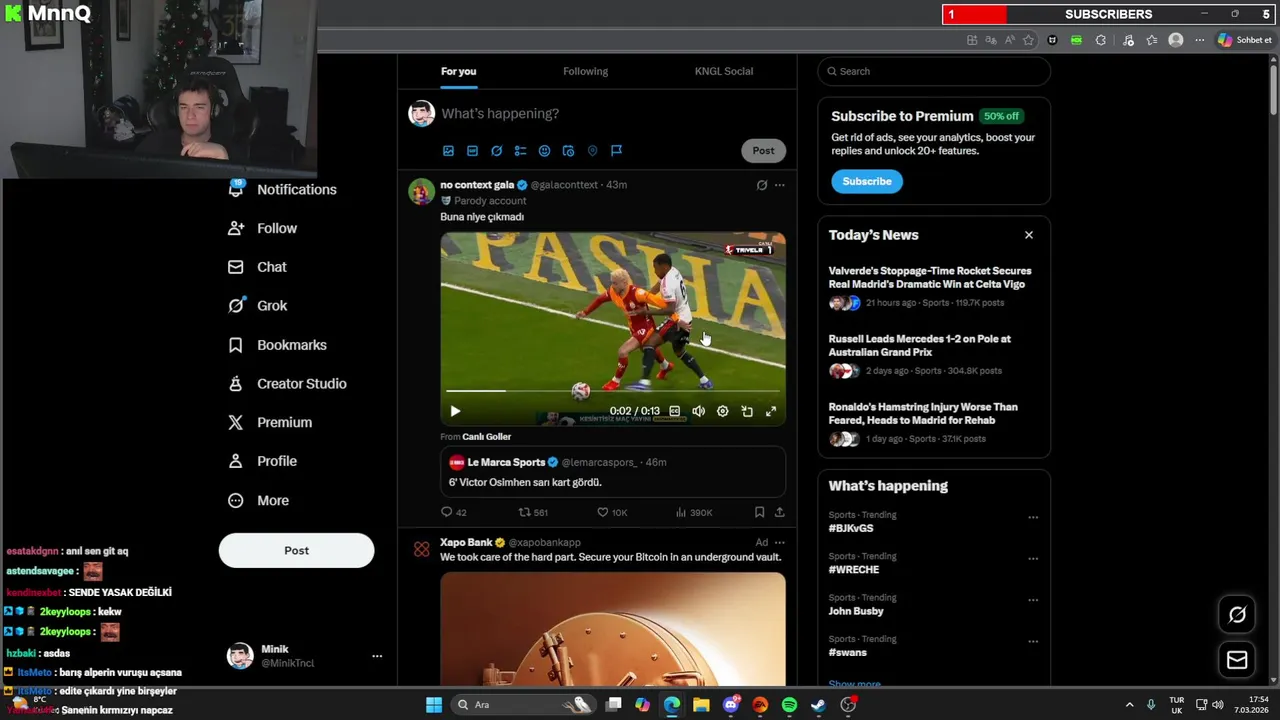Open the quoted Le Marca Sports post

point(612,472)
